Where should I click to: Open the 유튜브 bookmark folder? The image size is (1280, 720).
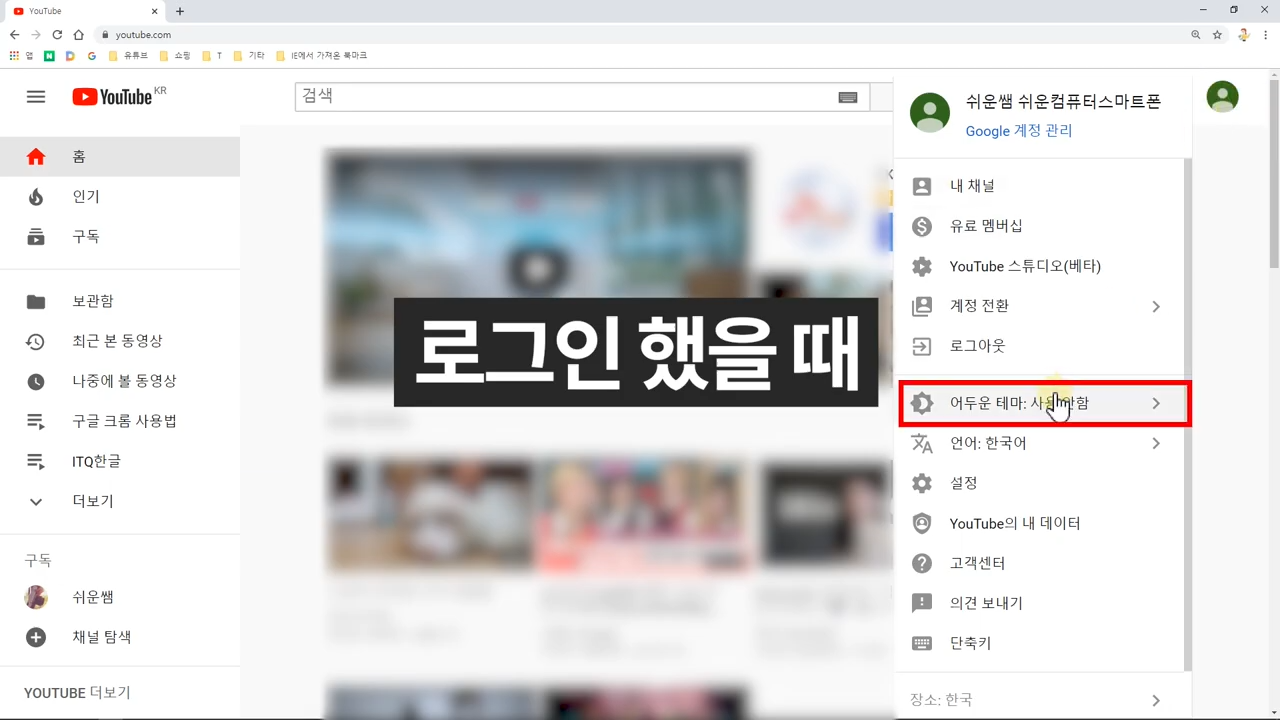[x=128, y=56]
